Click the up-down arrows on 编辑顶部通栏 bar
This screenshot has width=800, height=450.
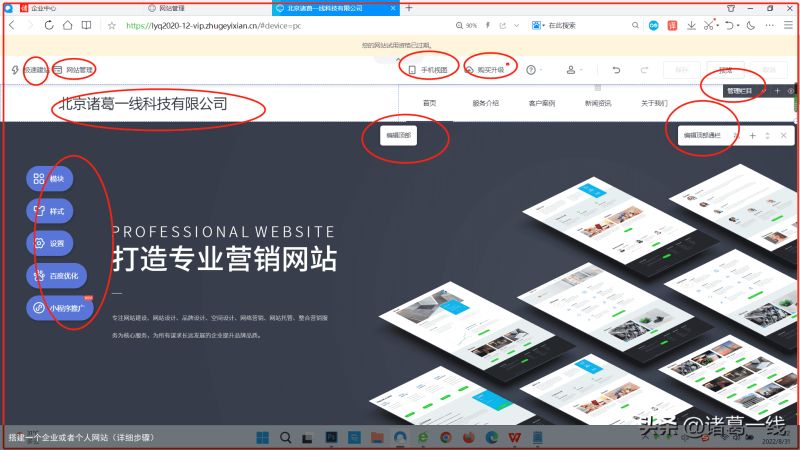pos(767,135)
